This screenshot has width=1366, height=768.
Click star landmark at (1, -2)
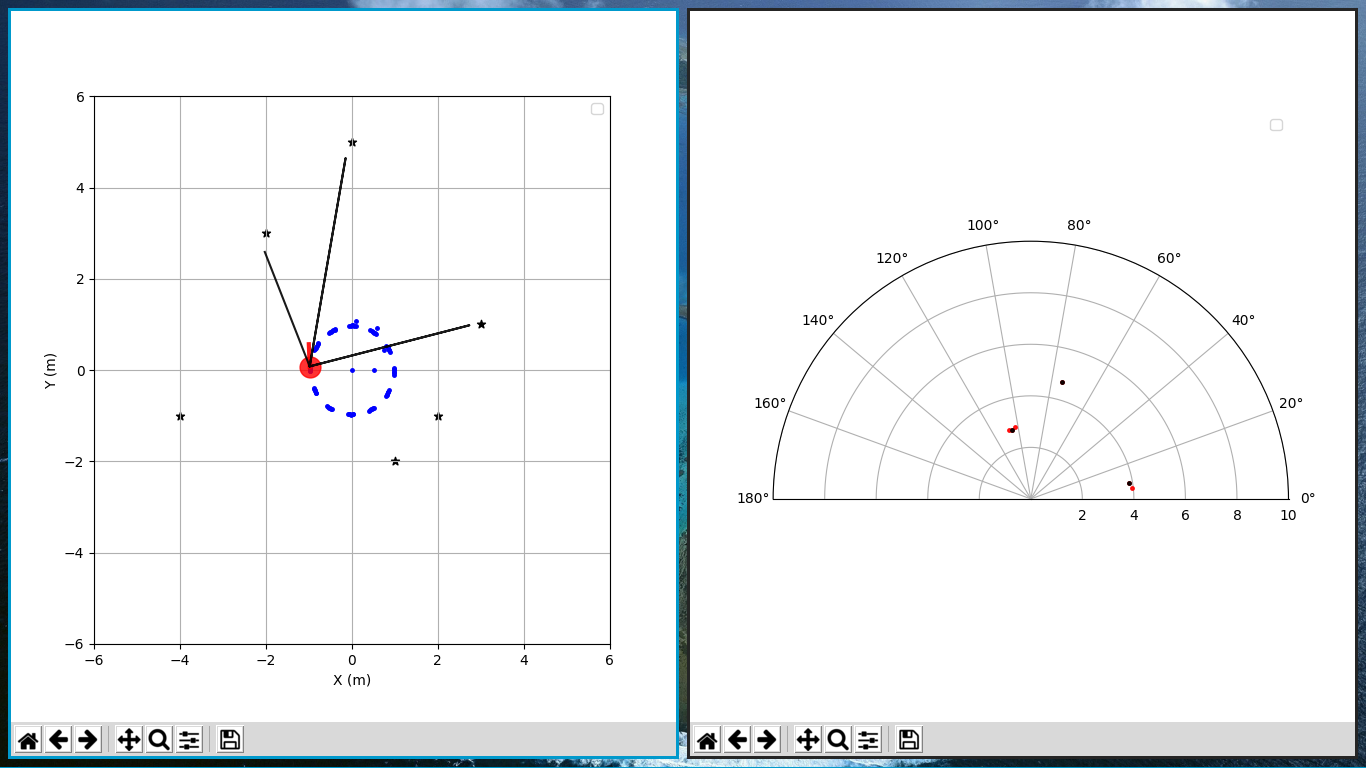pyautogui.click(x=395, y=461)
